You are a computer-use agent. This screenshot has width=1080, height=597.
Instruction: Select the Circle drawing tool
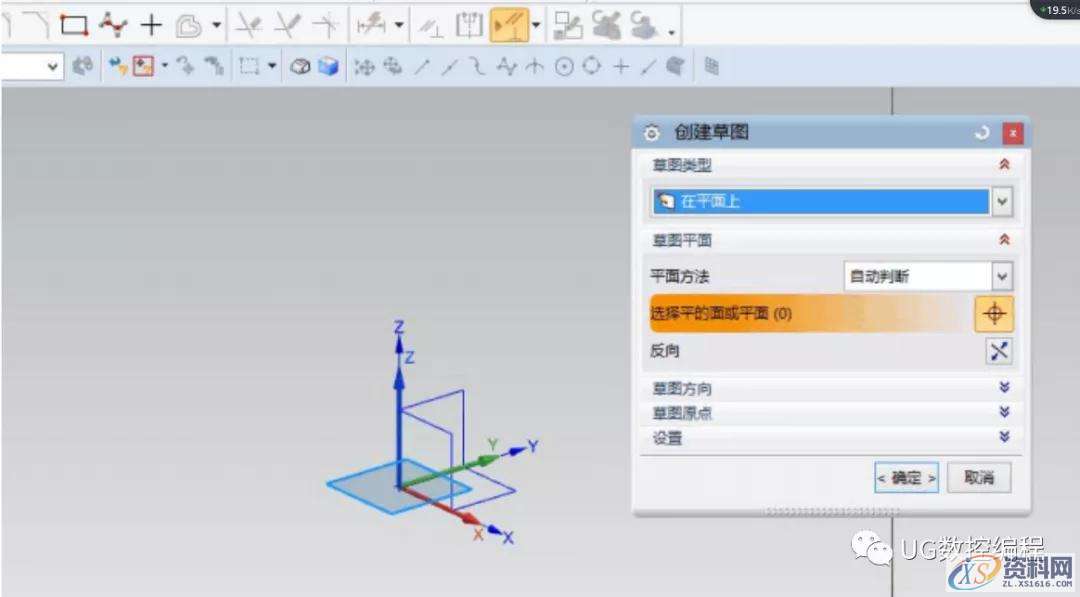[x=565, y=66]
